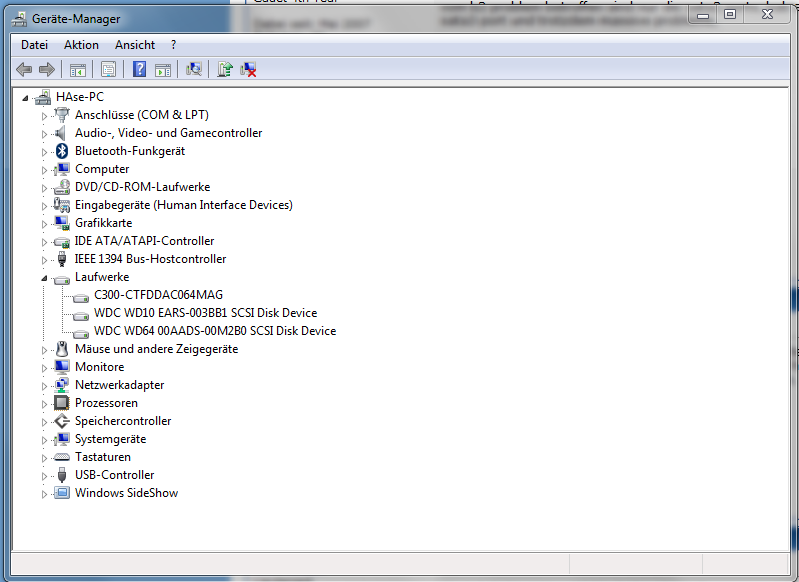Select the HAse-PC root label
This screenshot has height=582, width=799.
click(80, 97)
